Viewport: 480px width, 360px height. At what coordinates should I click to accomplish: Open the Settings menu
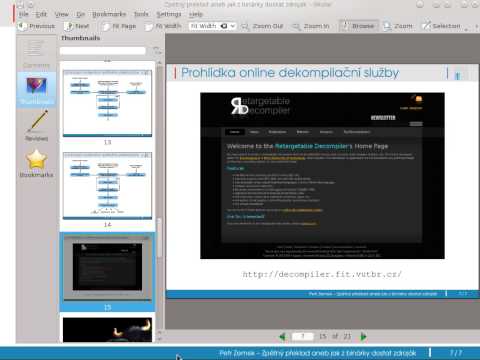(169, 14)
